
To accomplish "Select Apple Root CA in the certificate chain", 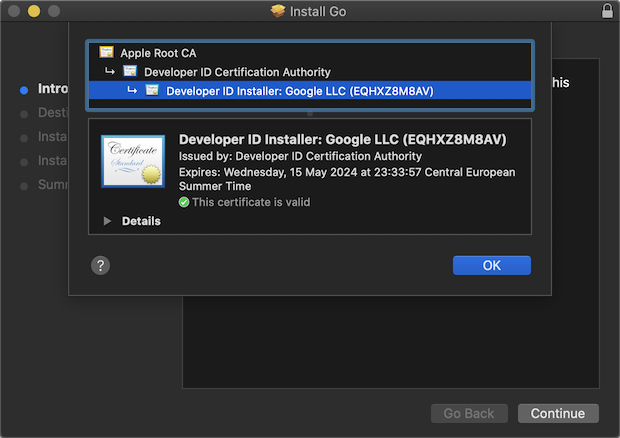I will (310, 53).
